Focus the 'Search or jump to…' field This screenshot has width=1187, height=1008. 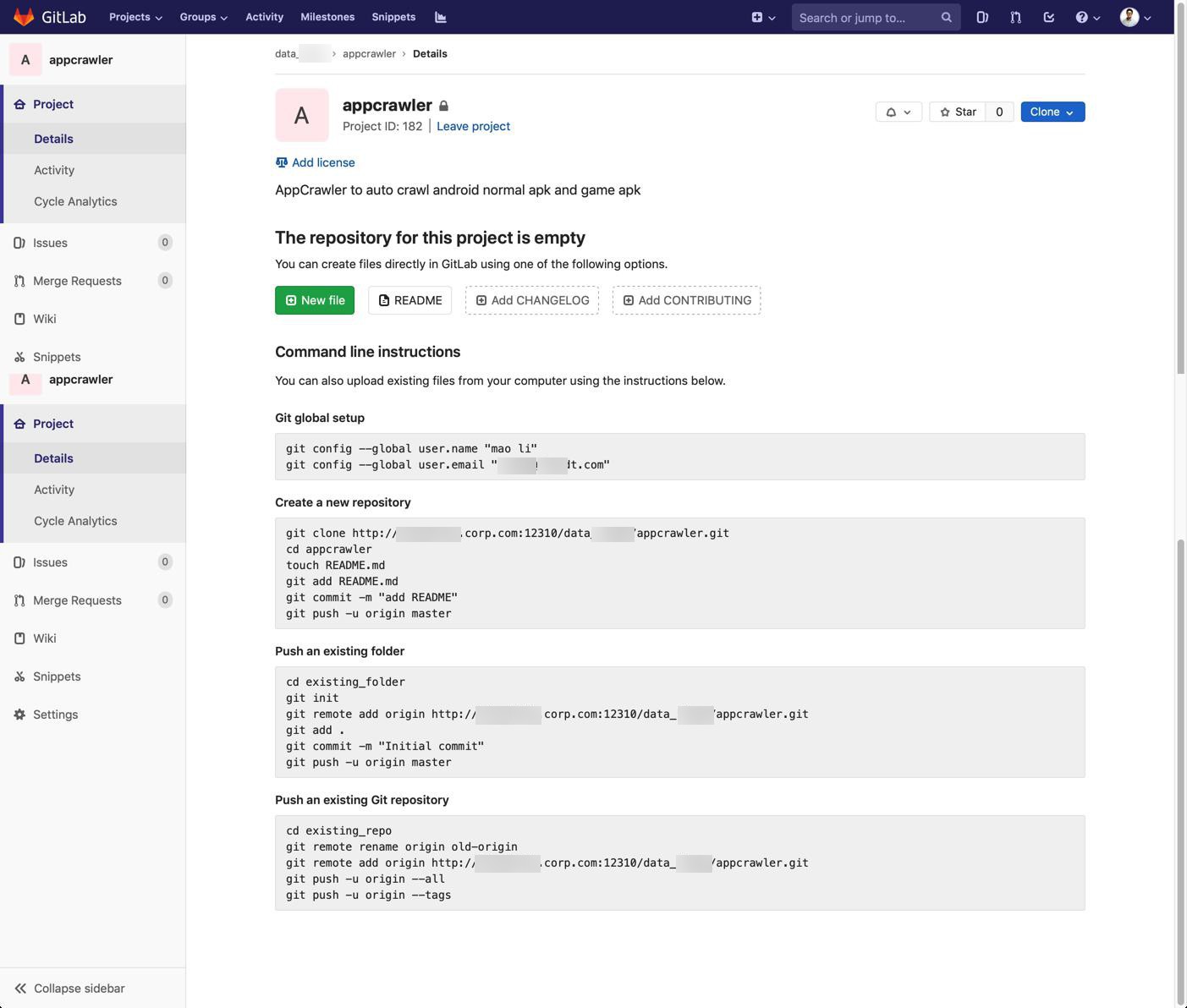(877, 17)
